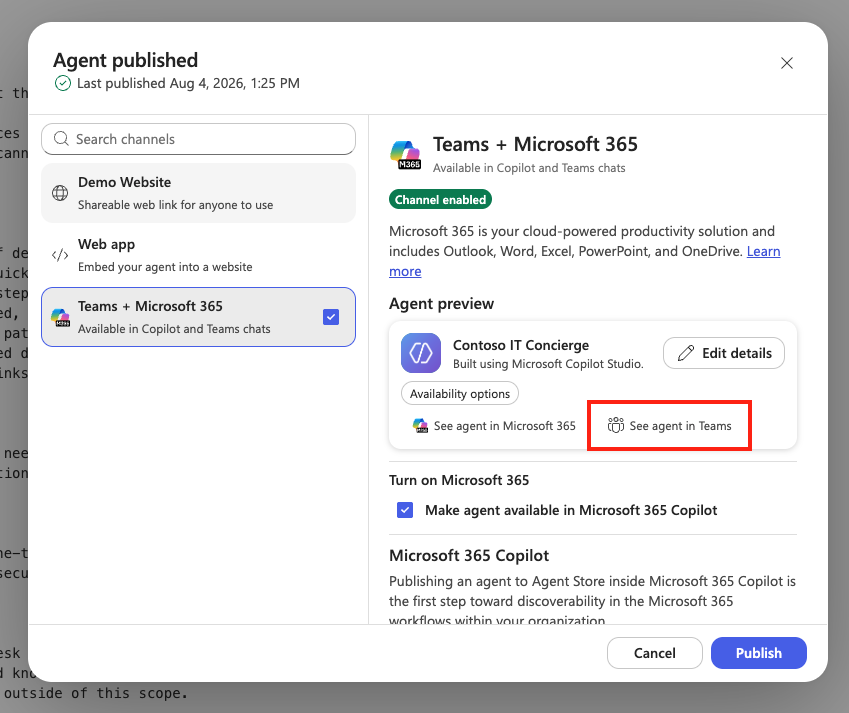Open the Learn more link
849x713 pixels.
763,251
